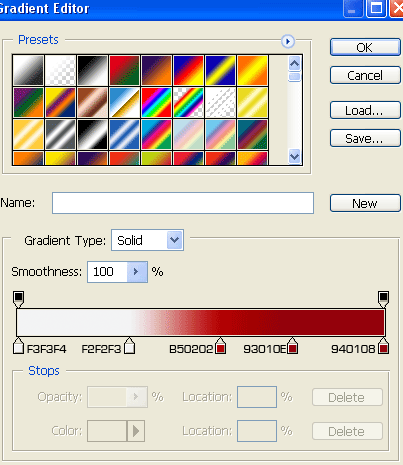Select the violet-to-orange gradient preset
This screenshot has height=465, width=403.
[x=156, y=70]
